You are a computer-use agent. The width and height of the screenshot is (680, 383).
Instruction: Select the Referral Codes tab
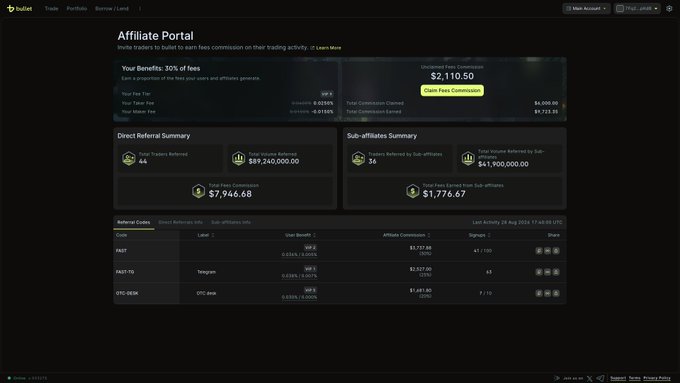tap(134, 222)
